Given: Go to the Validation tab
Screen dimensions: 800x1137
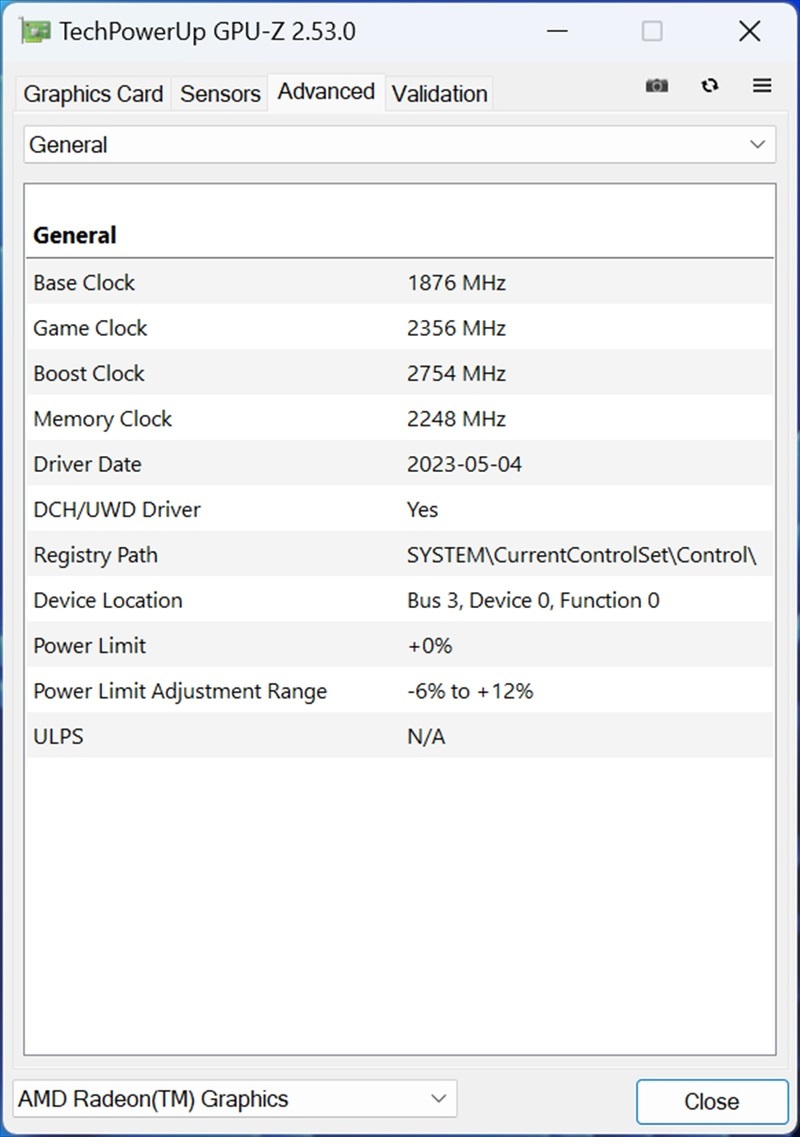Looking at the screenshot, I should point(440,94).
